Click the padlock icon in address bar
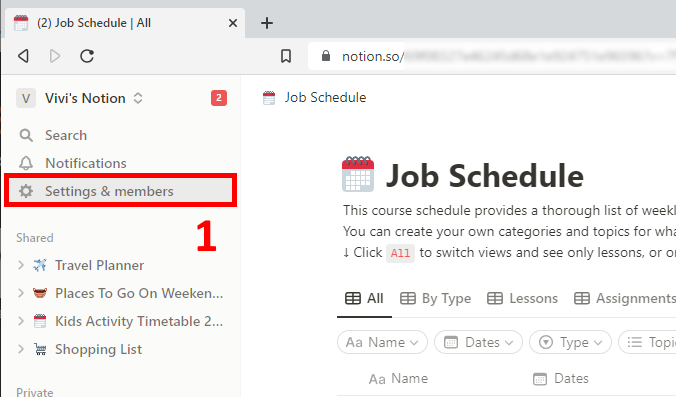This screenshot has width=676, height=397. pyautogui.click(x=326, y=56)
